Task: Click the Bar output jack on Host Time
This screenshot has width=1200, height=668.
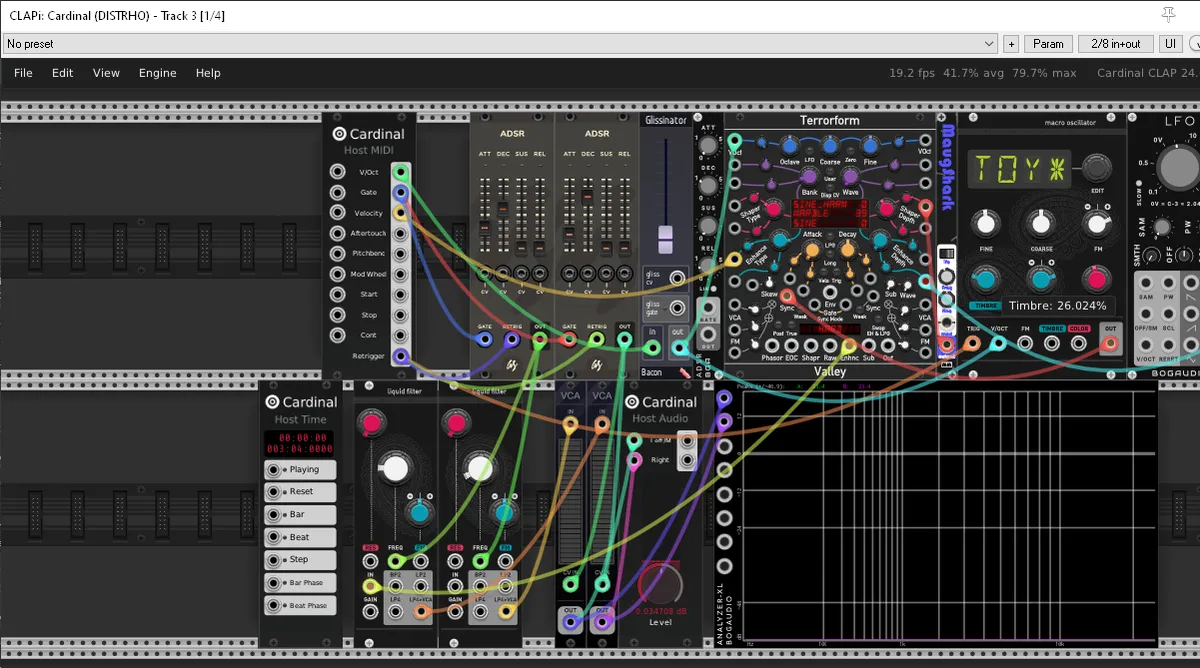Action: point(273,514)
